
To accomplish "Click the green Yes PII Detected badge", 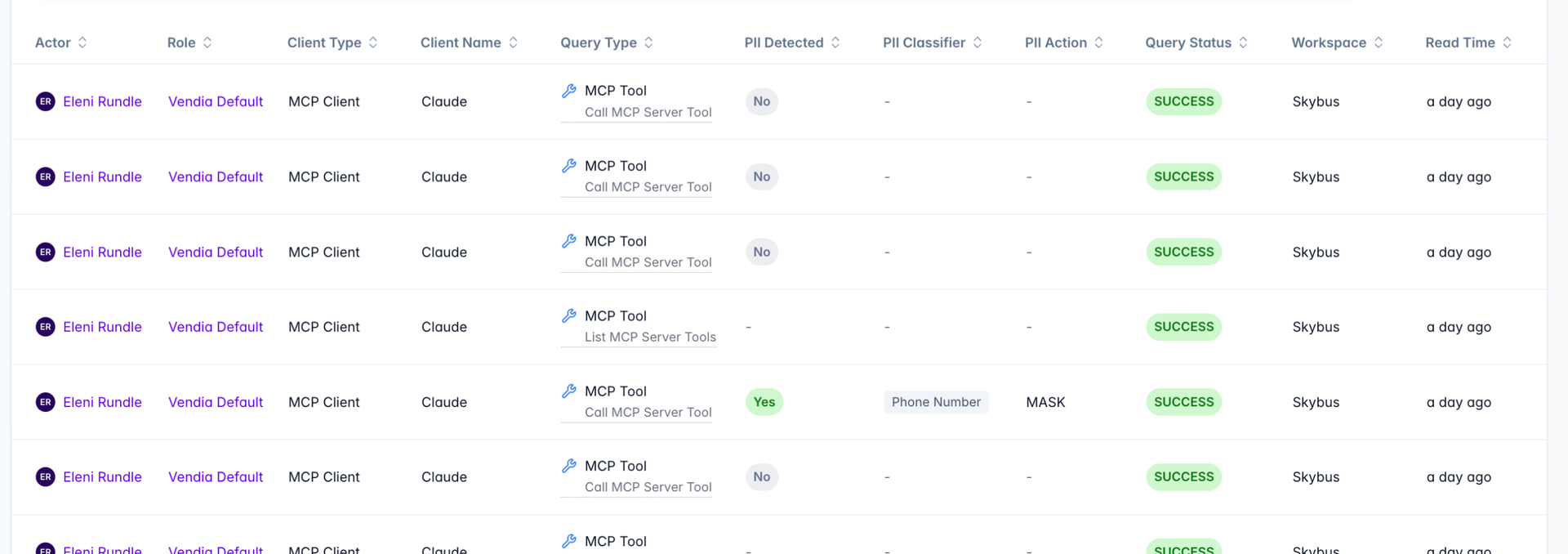I will pyautogui.click(x=764, y=402).
